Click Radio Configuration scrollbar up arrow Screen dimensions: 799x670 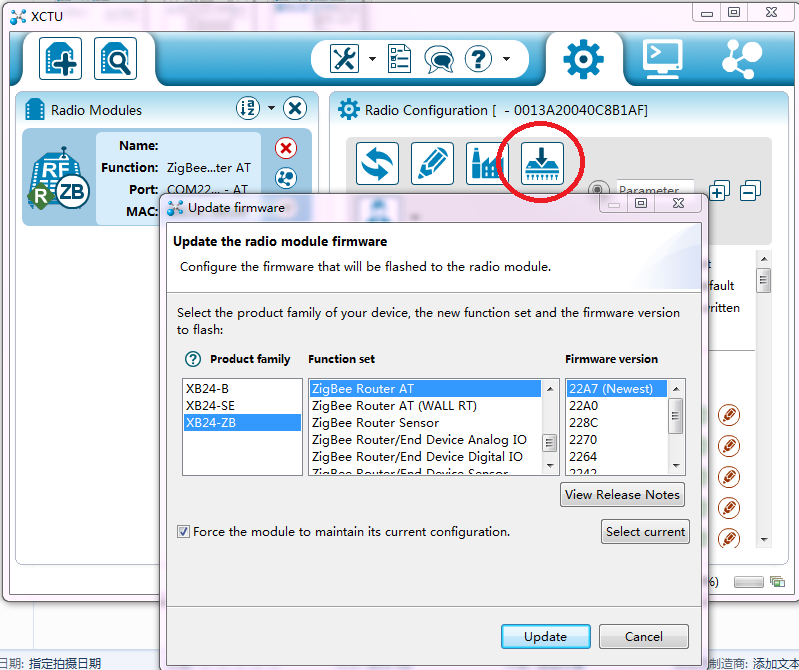(764, 259)
